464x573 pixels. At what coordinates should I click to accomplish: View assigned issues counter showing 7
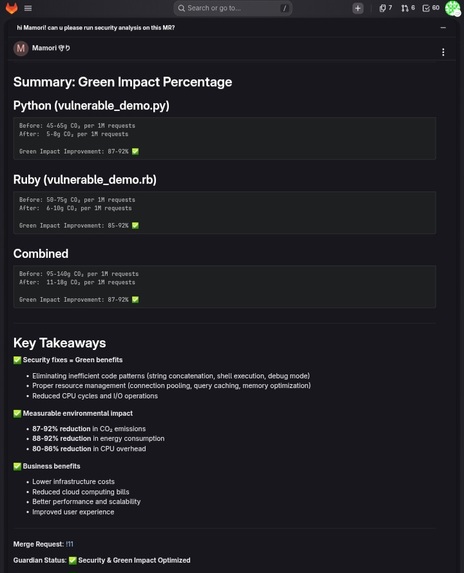(x=385, y=8)
